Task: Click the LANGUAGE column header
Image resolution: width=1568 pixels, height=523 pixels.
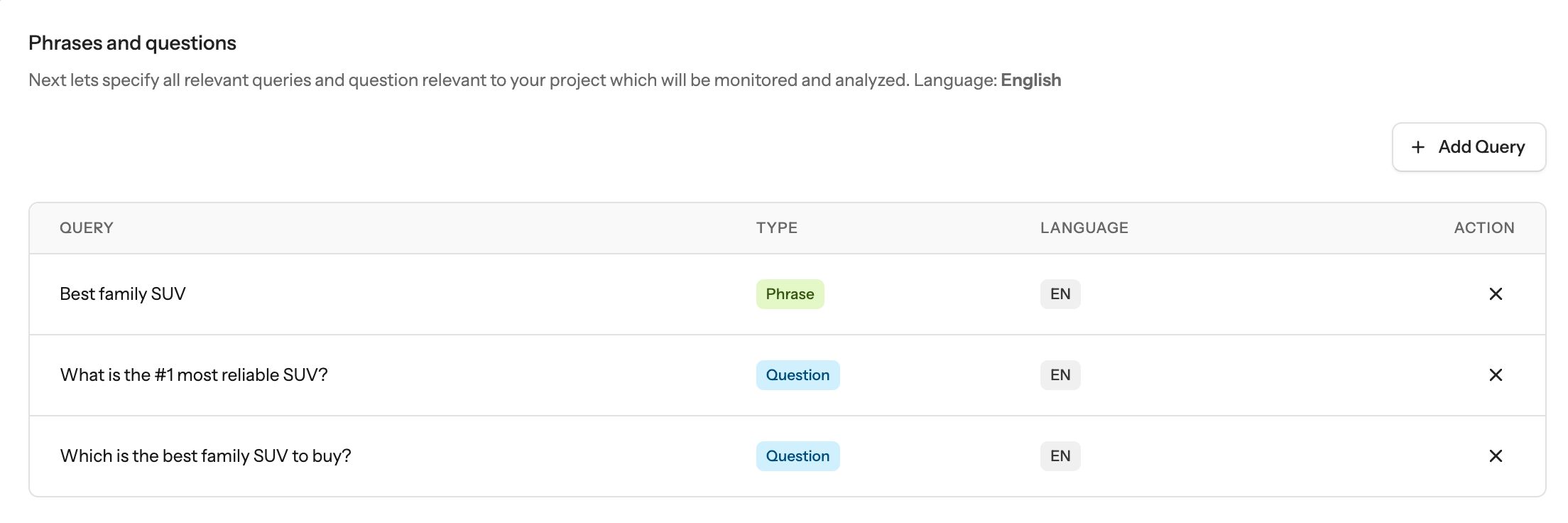Action: click(x=1084, y=228)
